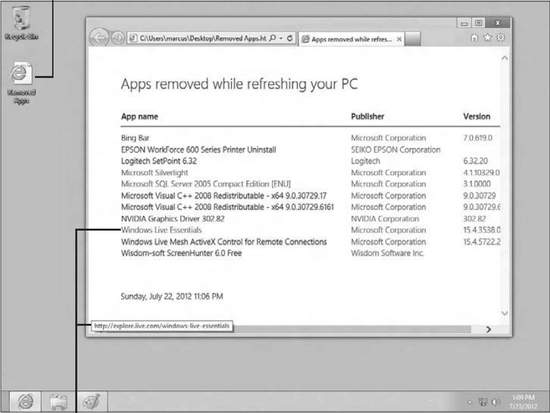This screenshot has height=413, width=550.
Task: Click version '7.0.619.0' for Bing Bar
Action: pos(478,138)
